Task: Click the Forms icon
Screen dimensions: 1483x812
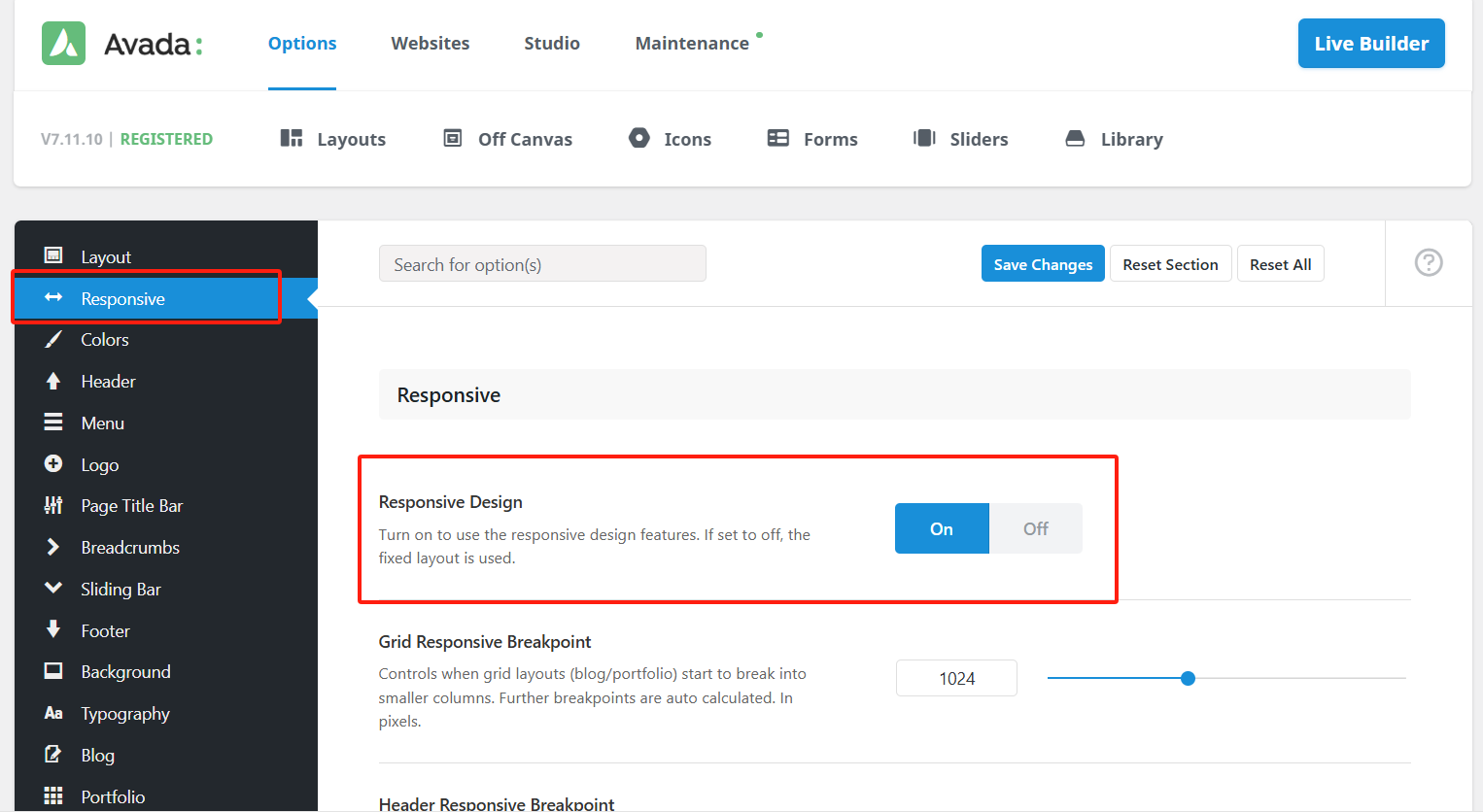Action: 778,139
